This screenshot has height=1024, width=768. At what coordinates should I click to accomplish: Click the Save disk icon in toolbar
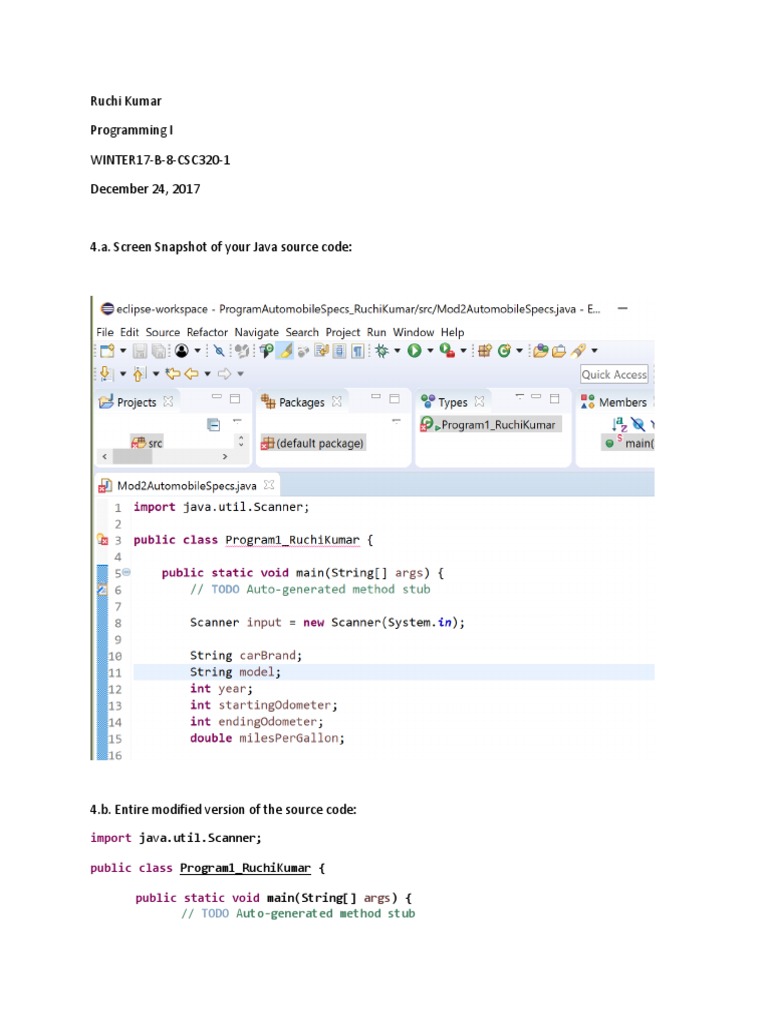click(x=139, y=351)
